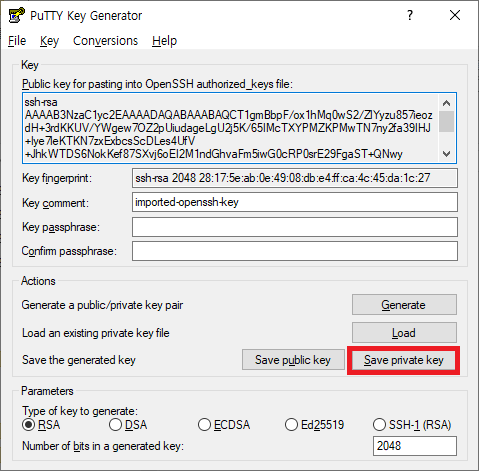Click 'Number of bits in a generated key:' label
The width and height of the screenshot is (479, 471).
[x=103, y=446]
